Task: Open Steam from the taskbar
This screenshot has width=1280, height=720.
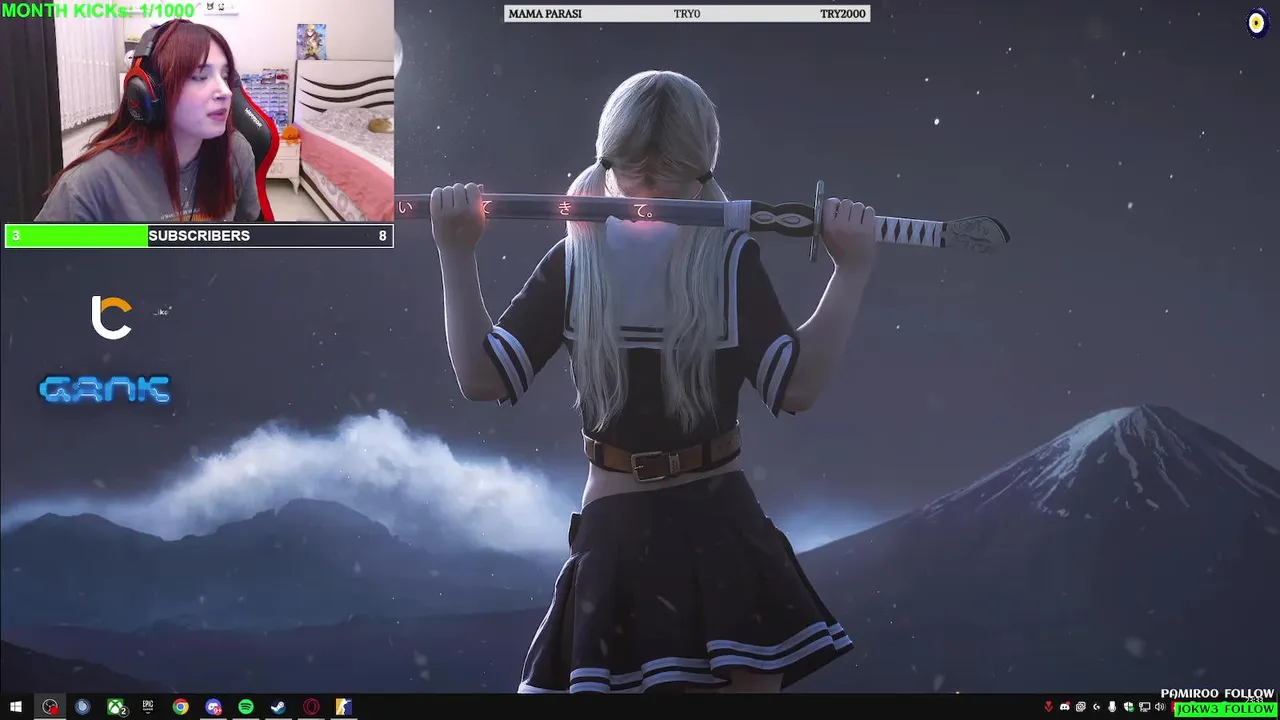Action: [278, 707]
